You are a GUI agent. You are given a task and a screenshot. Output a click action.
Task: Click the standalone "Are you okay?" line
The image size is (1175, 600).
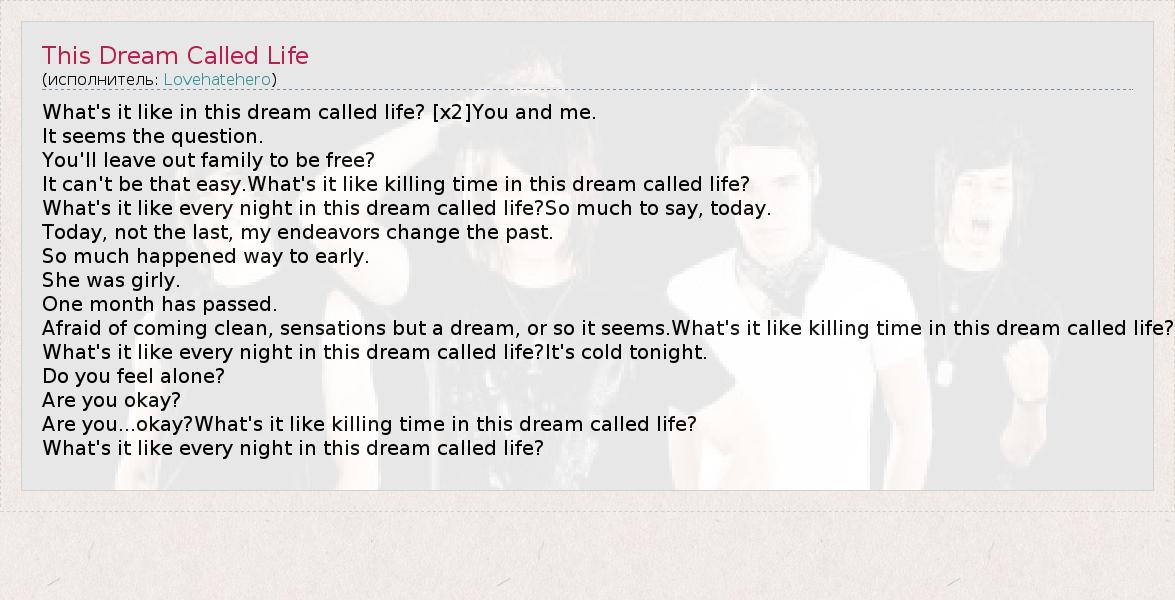pyautogui.click(x=111, y=400)
